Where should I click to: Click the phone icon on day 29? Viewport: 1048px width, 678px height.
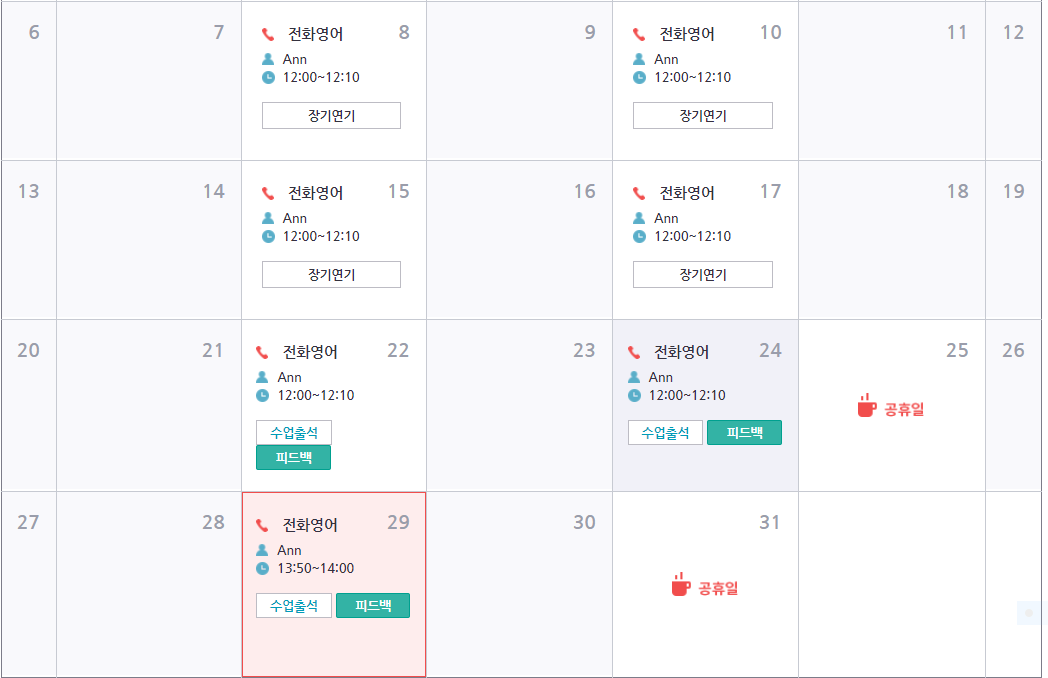click(x=263, y=526)
